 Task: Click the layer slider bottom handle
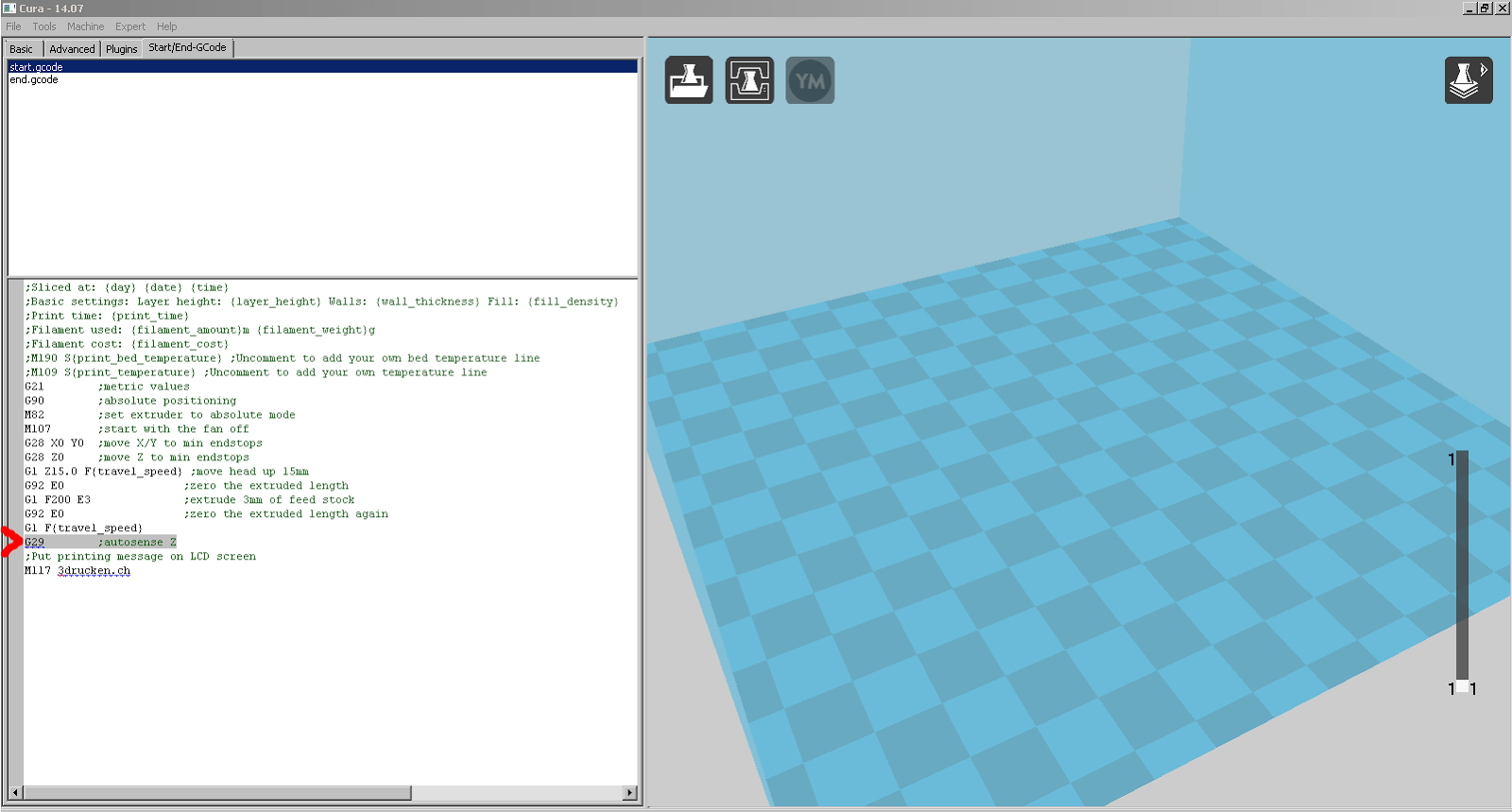(1462, 688)
